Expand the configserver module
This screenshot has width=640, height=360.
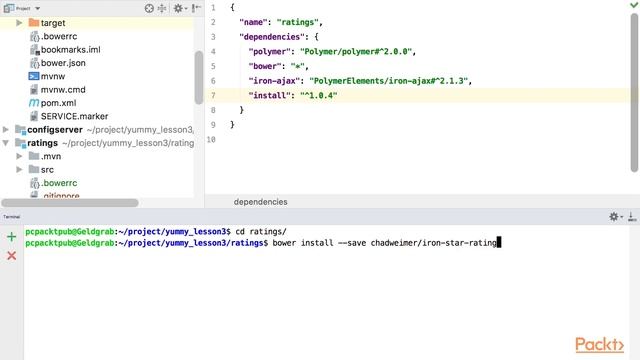(6, 130)
